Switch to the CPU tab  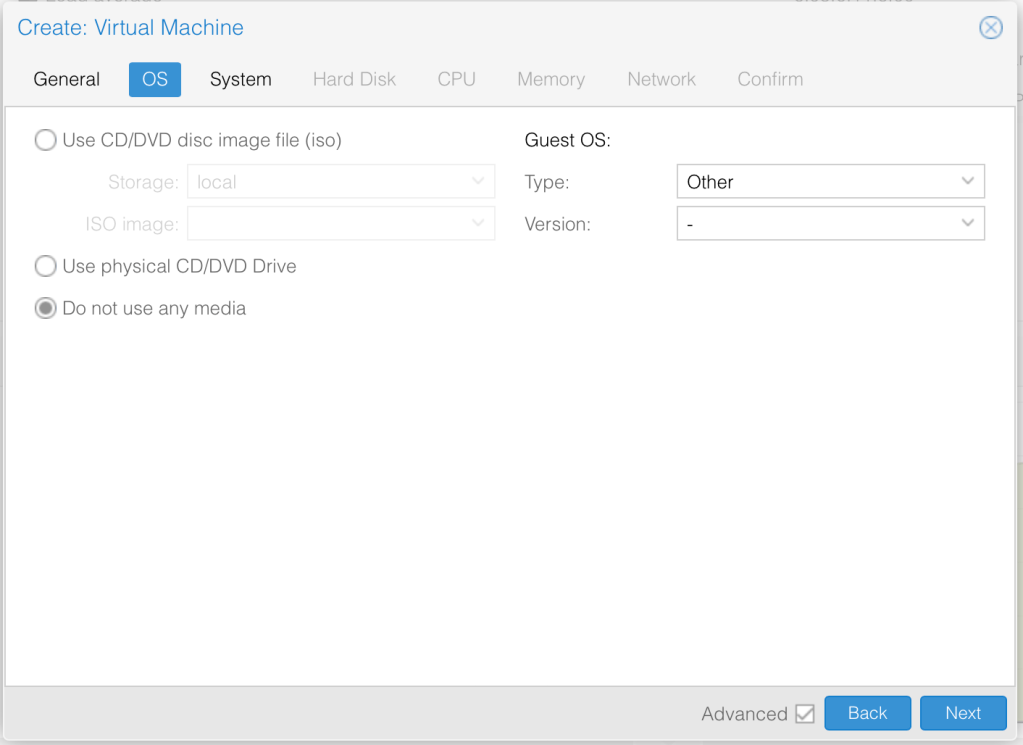456,79
